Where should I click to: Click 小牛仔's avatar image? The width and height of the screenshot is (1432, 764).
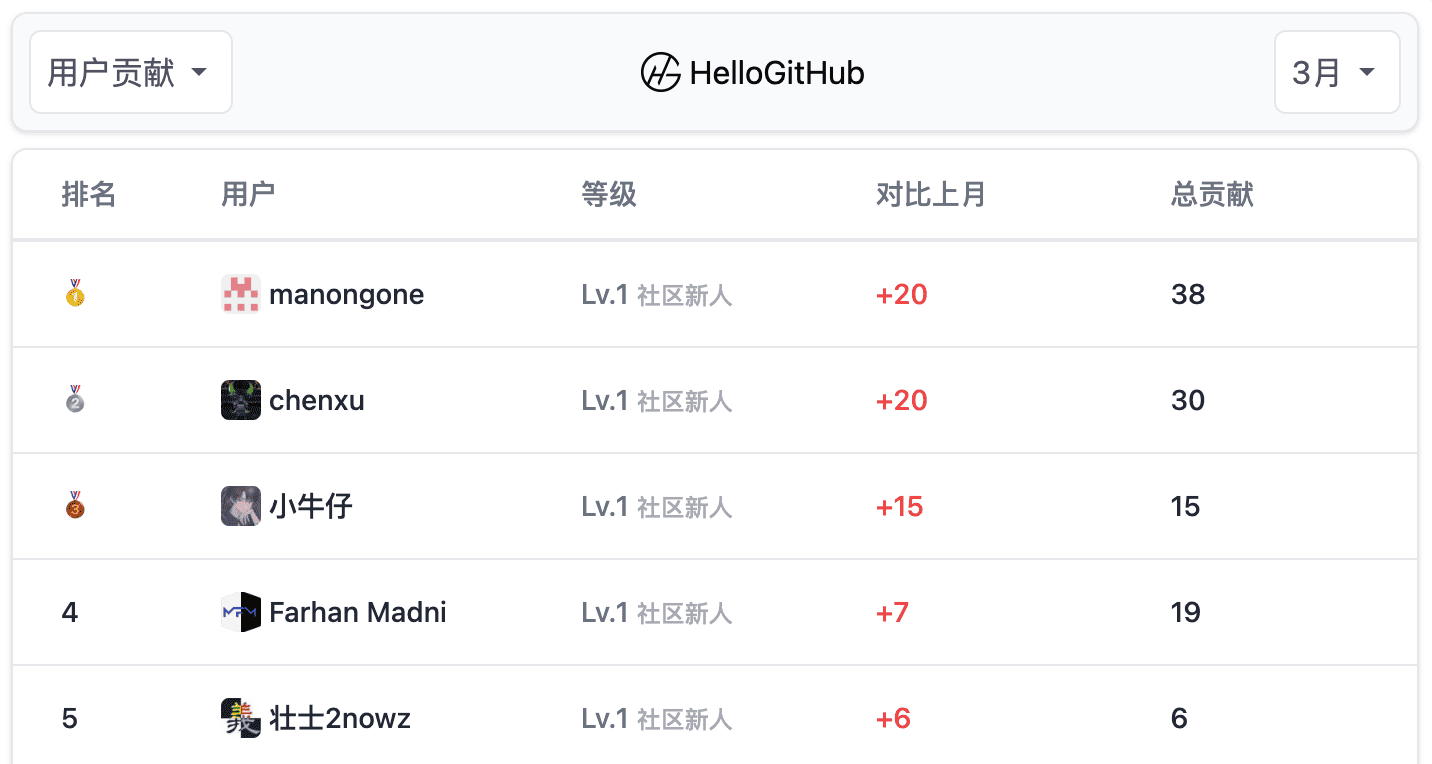[241, 506]
